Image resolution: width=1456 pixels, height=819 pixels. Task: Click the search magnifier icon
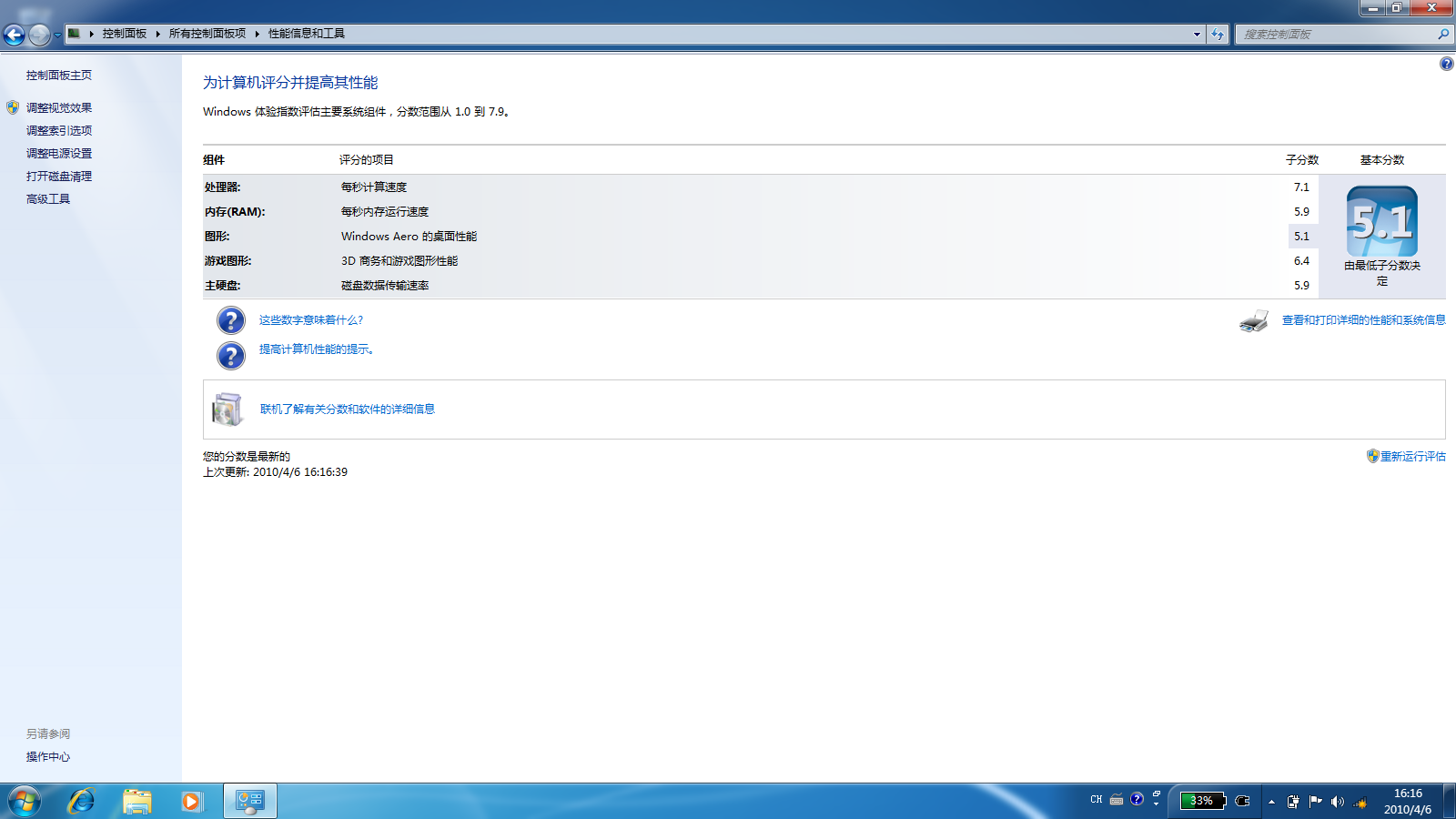coord(1443,34)
